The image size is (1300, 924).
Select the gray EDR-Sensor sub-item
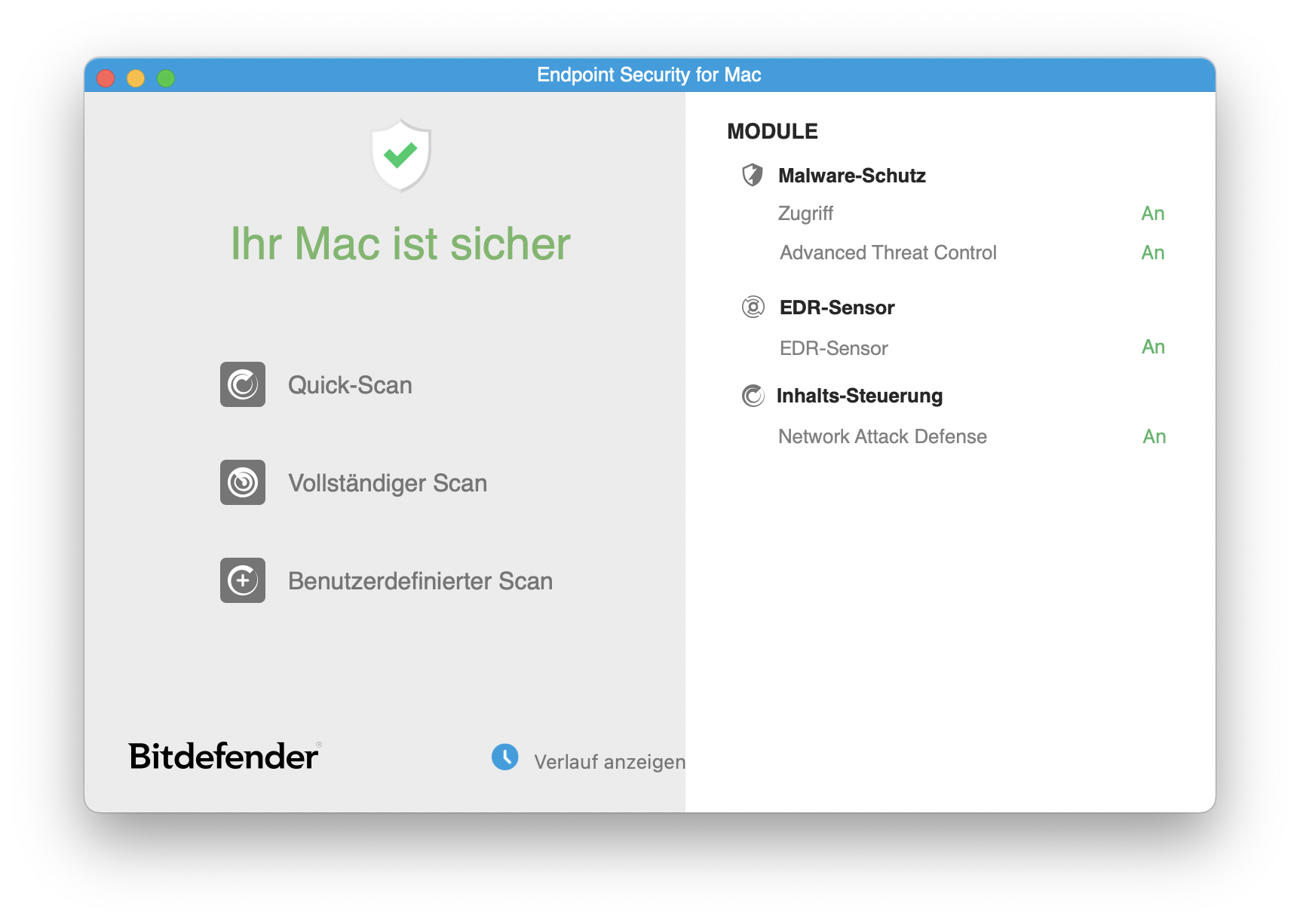(x=834, y=348)
